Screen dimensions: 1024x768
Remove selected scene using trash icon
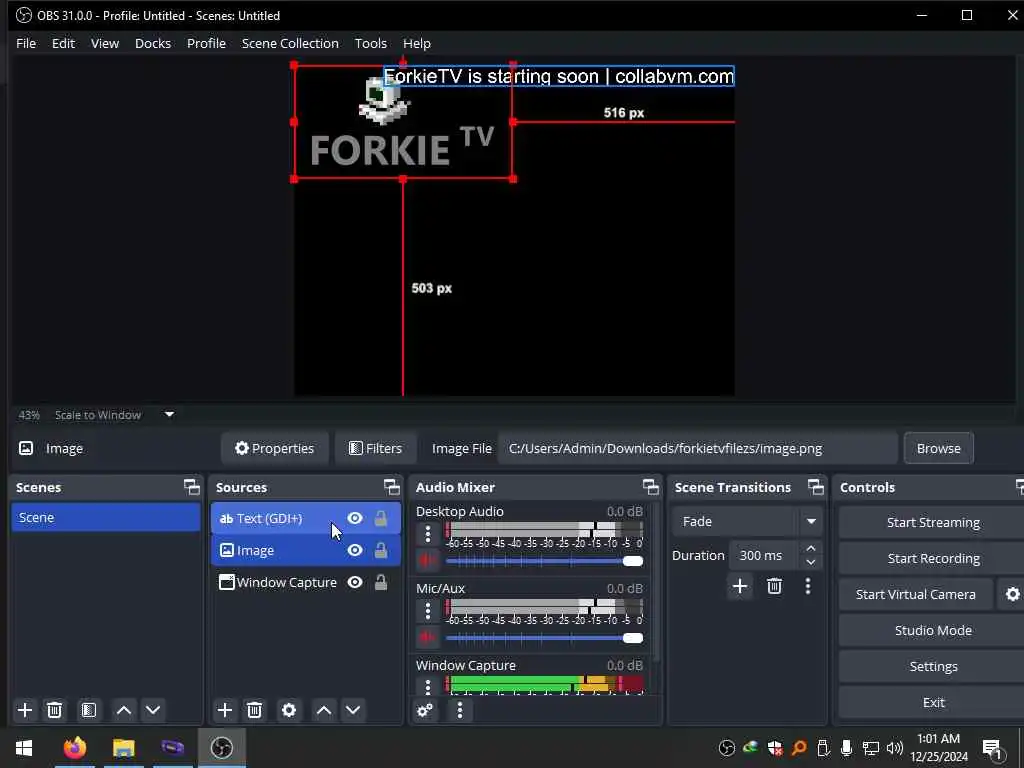[55, 710]
